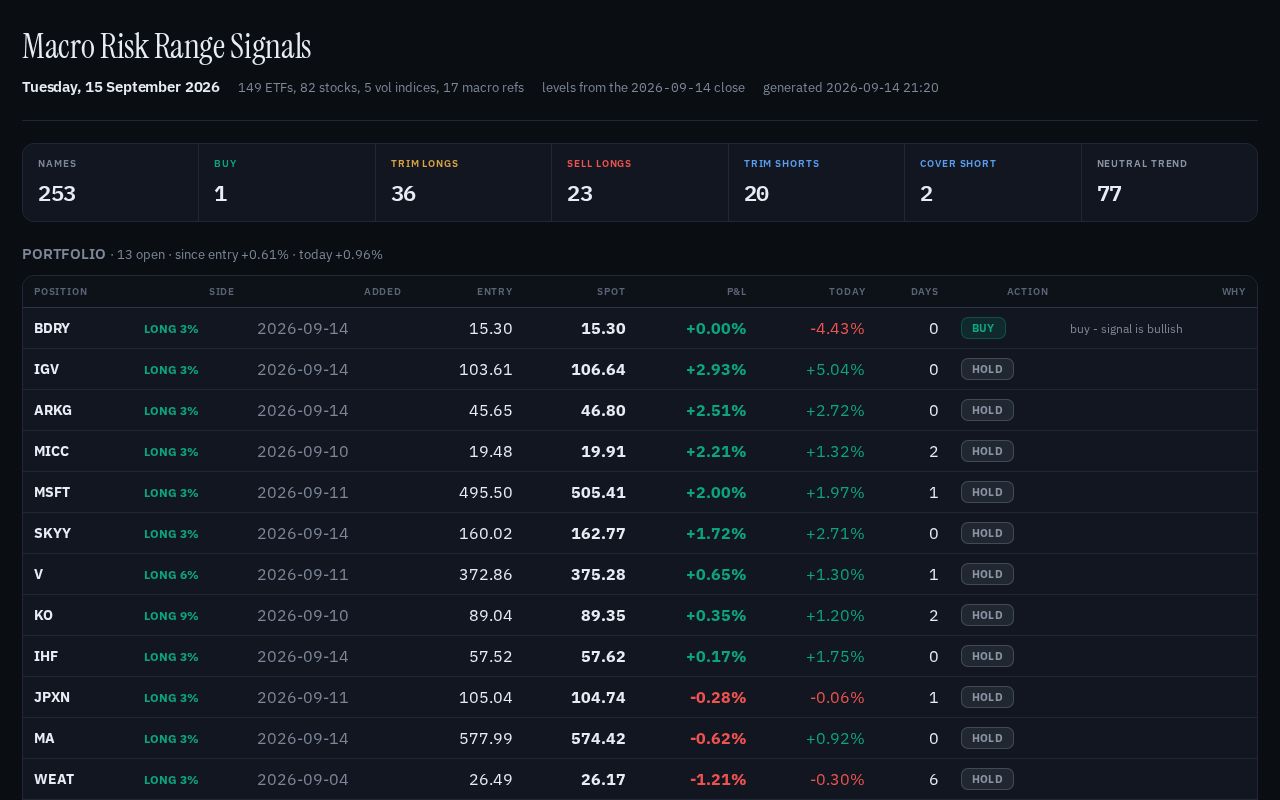Click the HOLD badge in the SKYY row

pyautogui.click(x=987, y=533)
